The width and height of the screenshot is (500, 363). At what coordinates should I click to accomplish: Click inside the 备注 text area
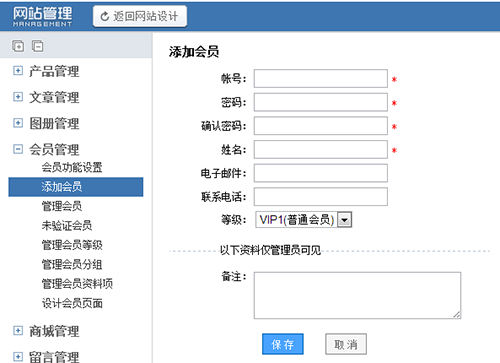(x=357, y=295)
